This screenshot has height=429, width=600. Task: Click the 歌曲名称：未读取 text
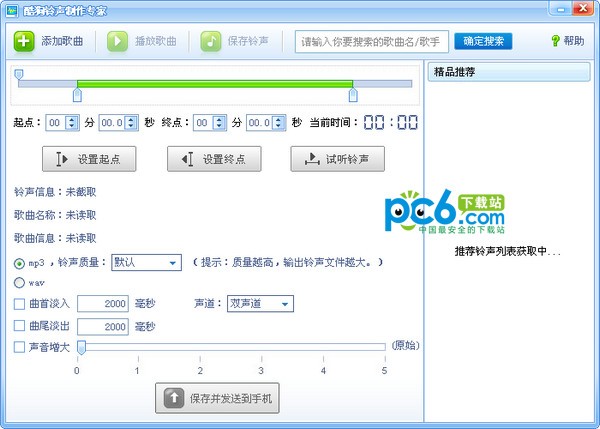click(x=55, y=215)
